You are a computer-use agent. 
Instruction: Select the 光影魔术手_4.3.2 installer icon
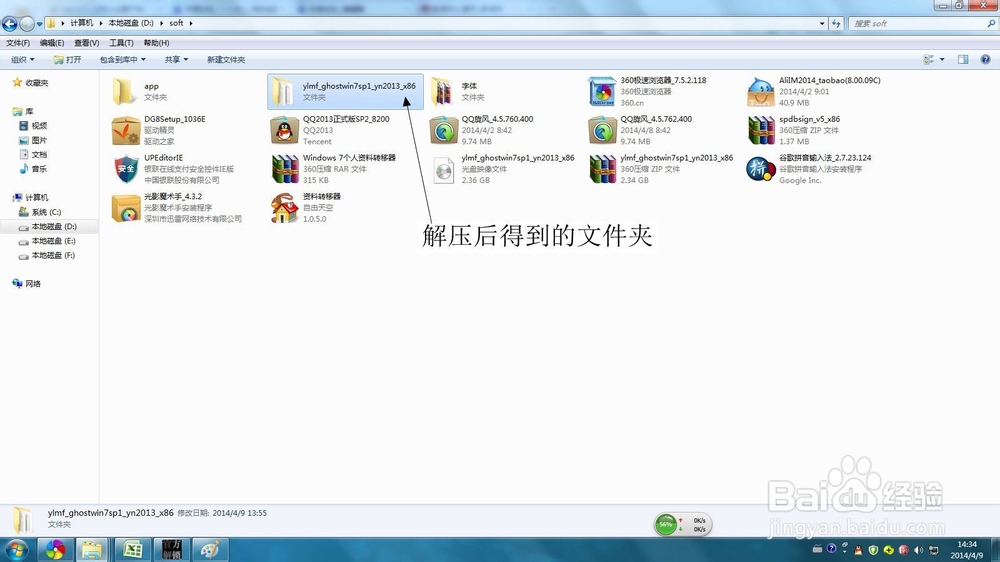tap(126, 208)
